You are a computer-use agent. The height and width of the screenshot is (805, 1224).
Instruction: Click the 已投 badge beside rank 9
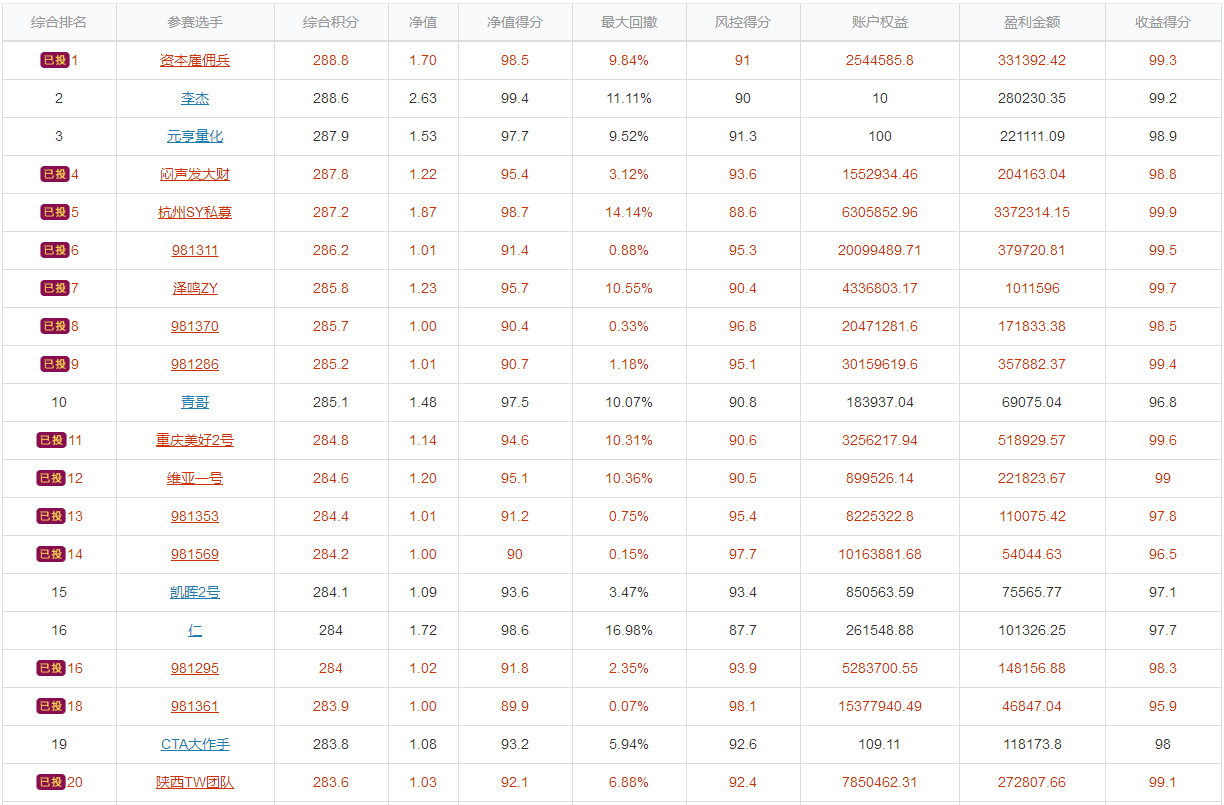(54, 364)
